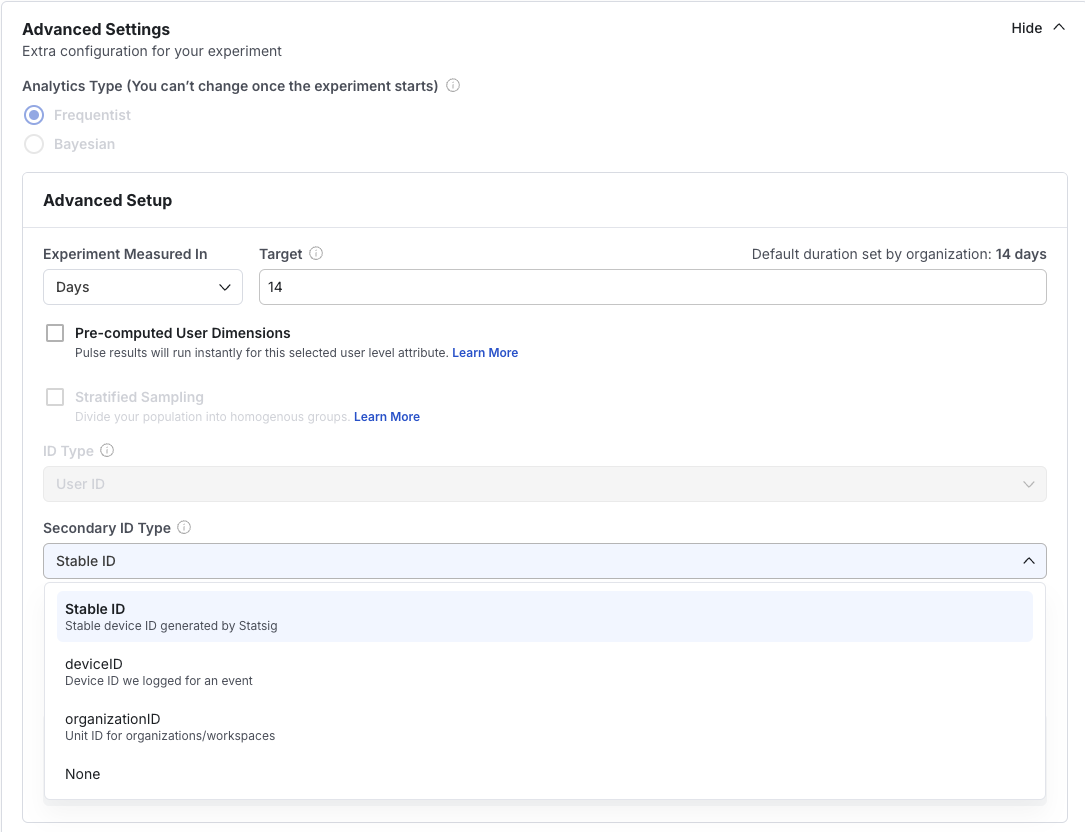
Task: Click the chevron on the User ID dropdown
Action: pos(1029,484)
